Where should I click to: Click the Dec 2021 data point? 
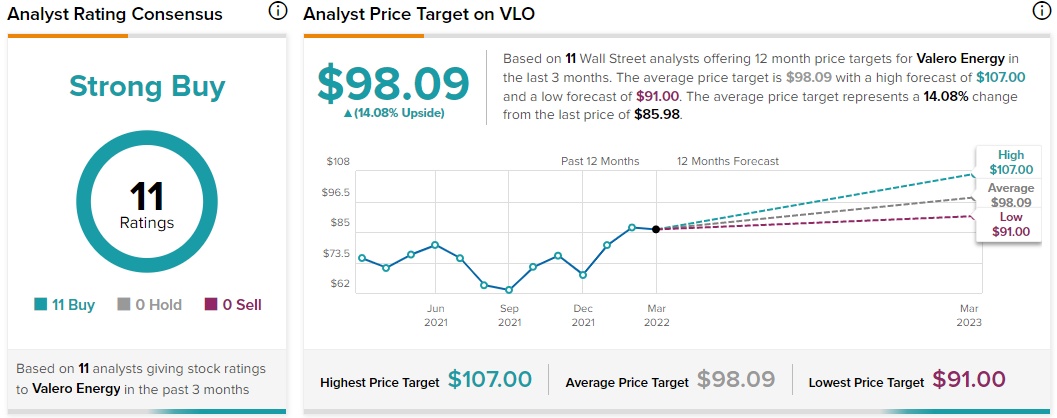click(x=583, y=274)
